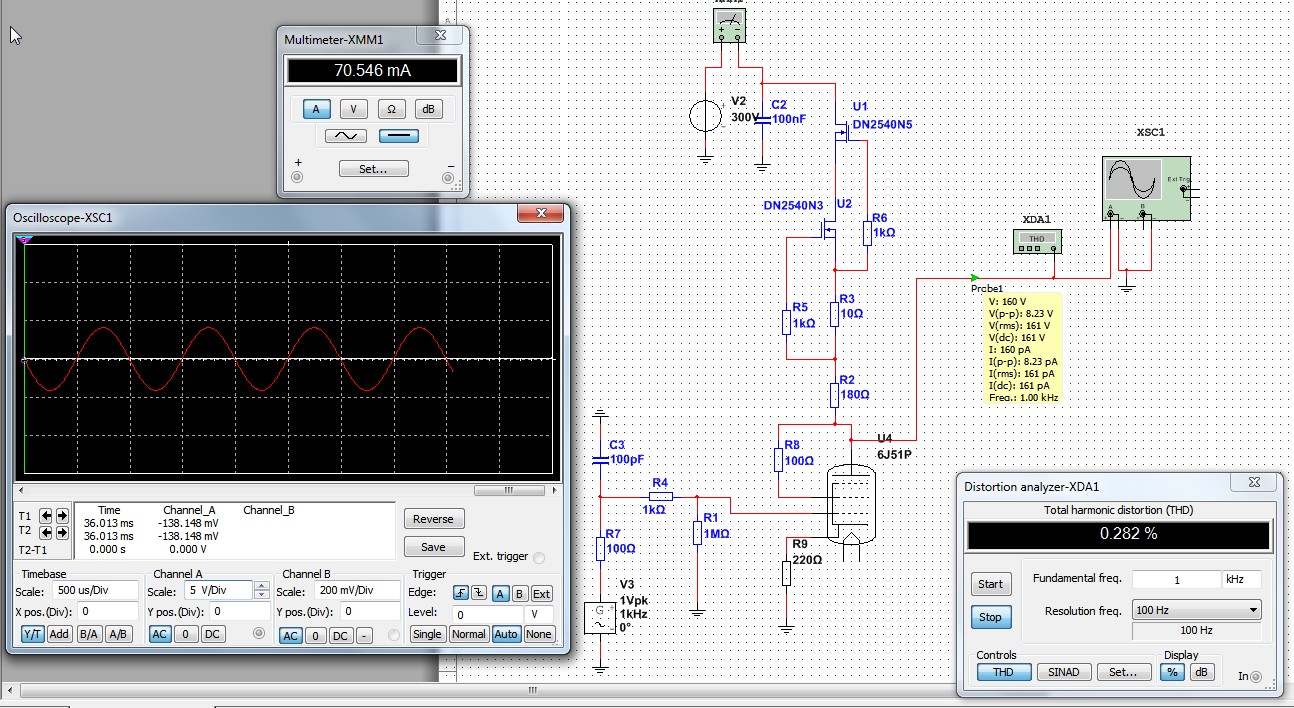Click the XDA1 distortion analyzer instrument icon
Viewport: 1294px width, 708px height.
[1037, 240]
